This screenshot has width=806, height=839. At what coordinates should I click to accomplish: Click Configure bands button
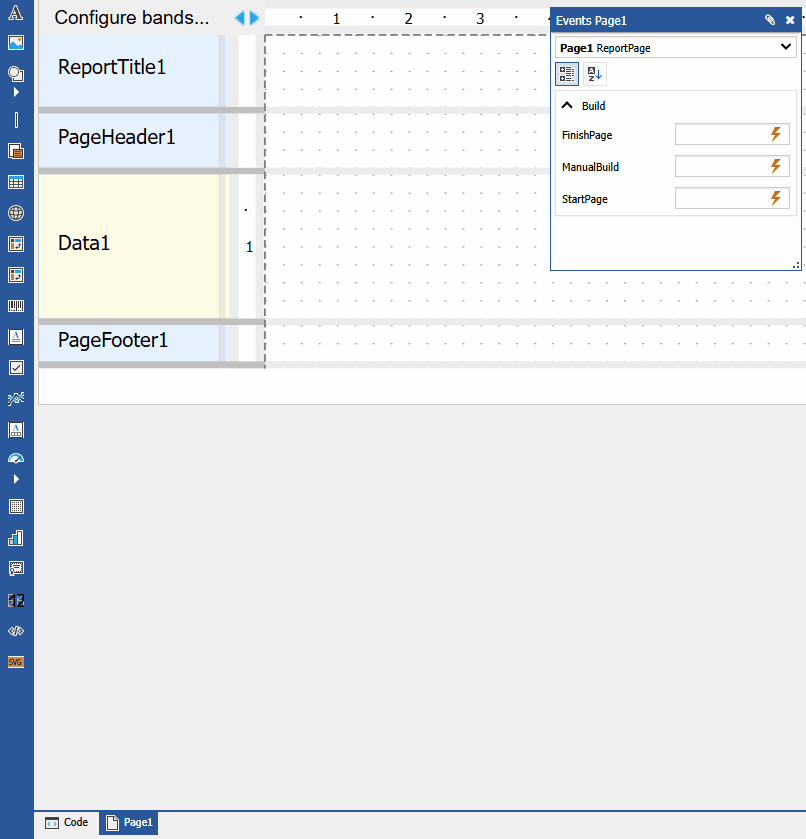[132, 18]
